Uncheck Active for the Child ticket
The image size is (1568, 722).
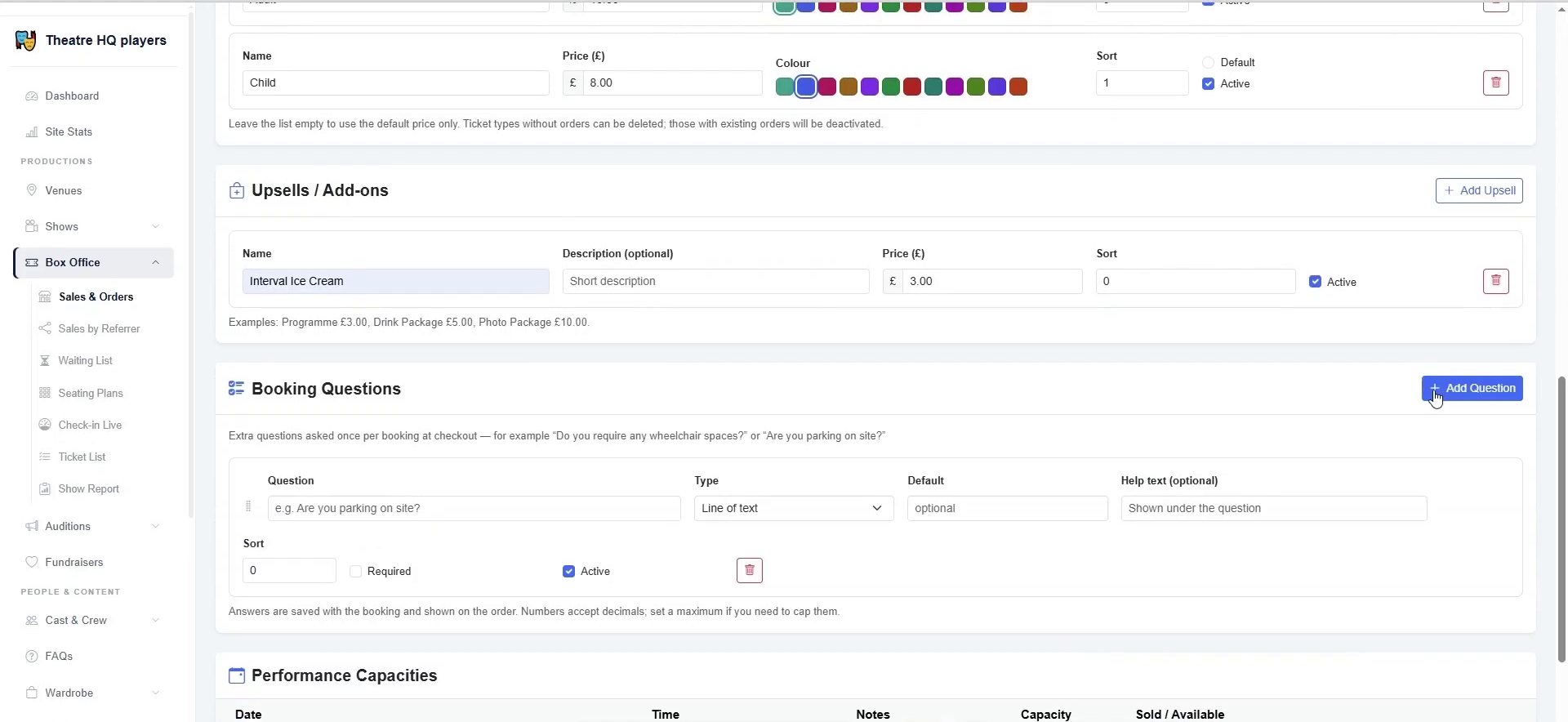click(1208, 83)
